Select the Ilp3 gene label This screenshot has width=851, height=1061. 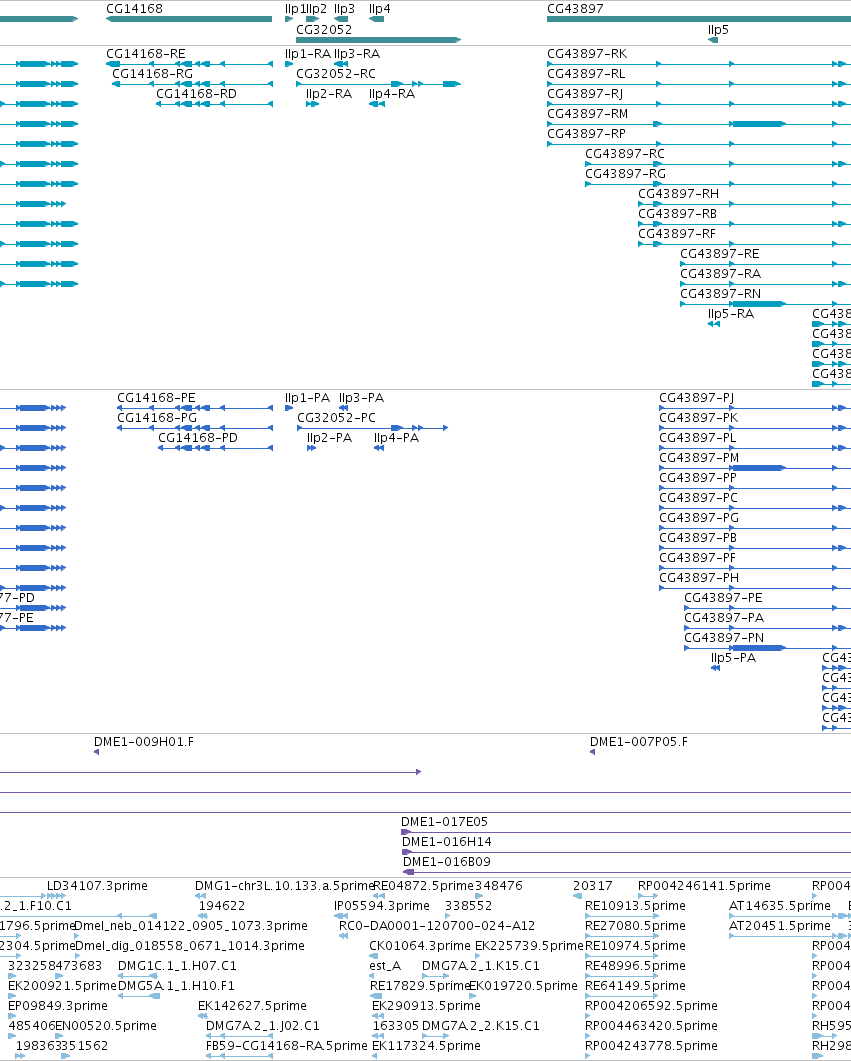[344, 9]
